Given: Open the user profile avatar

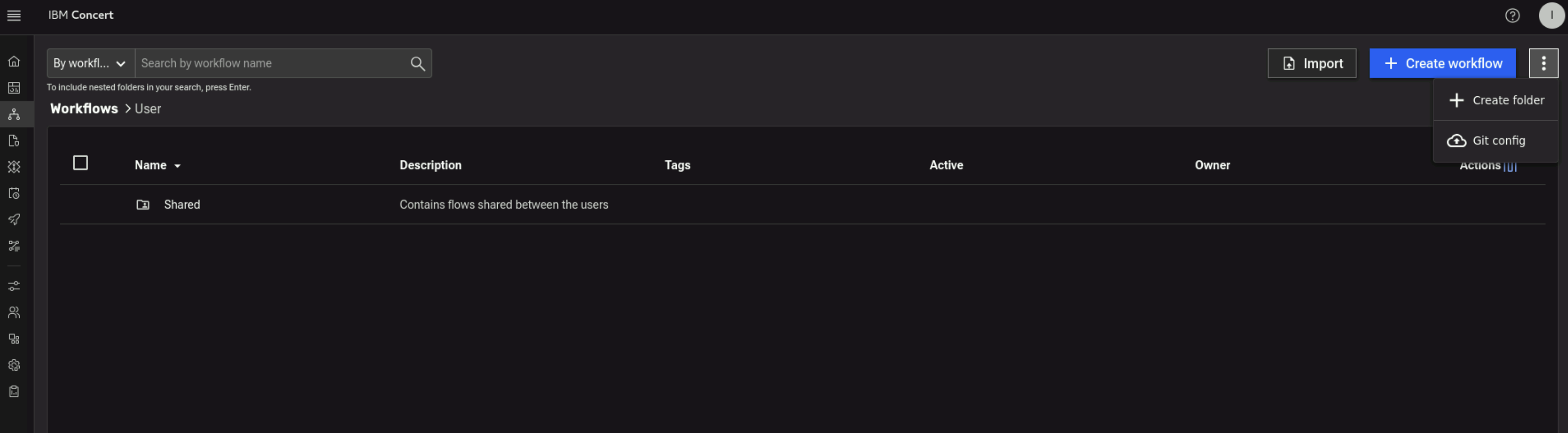Looking at the screenshot, I should tap(1551, 16).
